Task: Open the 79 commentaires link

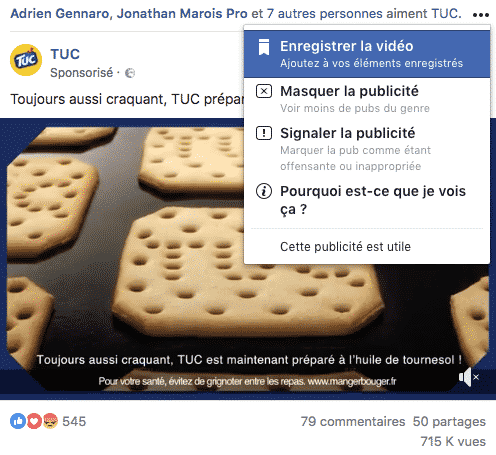Action: pyautogui.click(x=353, y=422)
